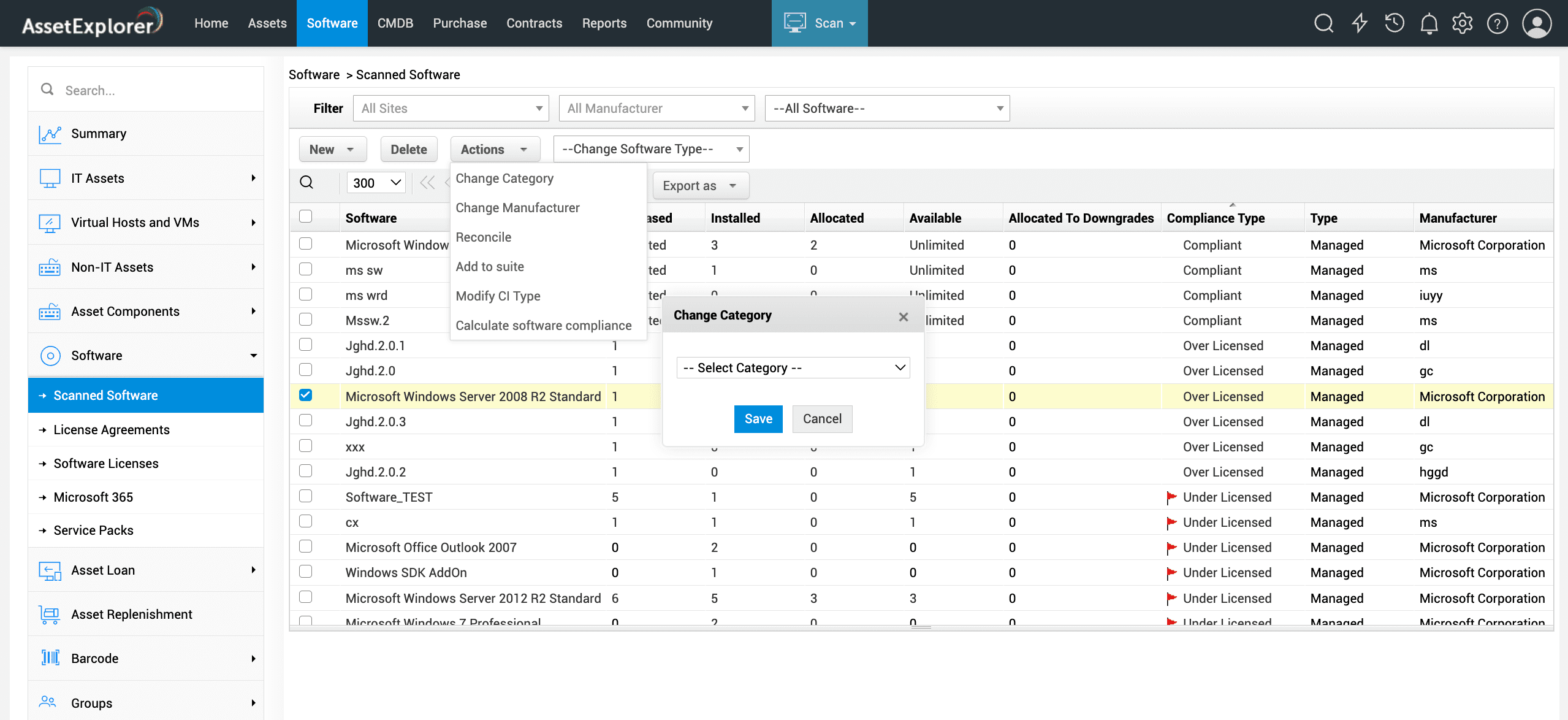The width and height of the screenshot is (1568, 720).
Task: Toggle the select-all header checkbox
Action: point(305,216)
